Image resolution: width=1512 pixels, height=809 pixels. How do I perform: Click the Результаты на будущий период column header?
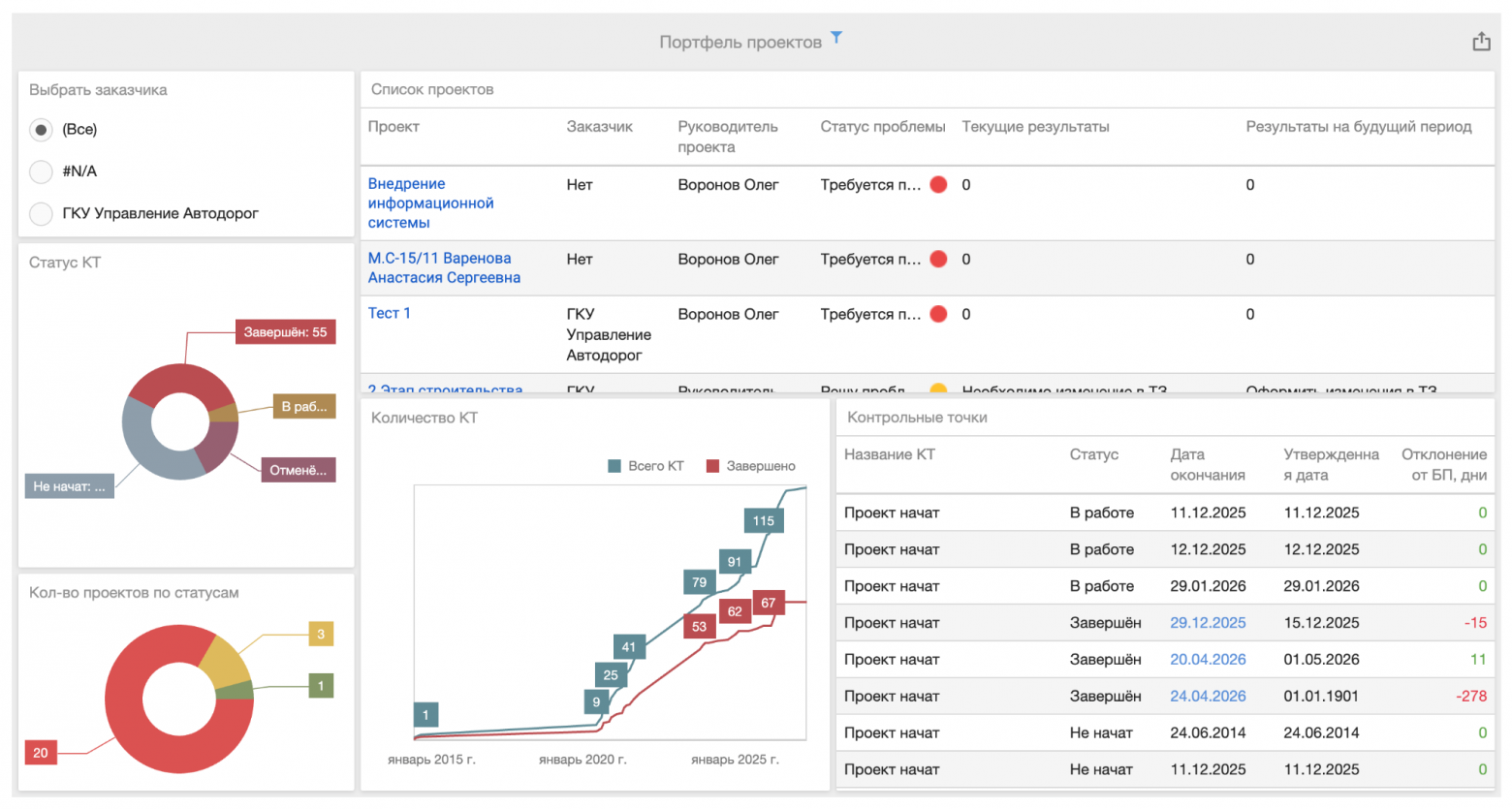pos(1359,127)
